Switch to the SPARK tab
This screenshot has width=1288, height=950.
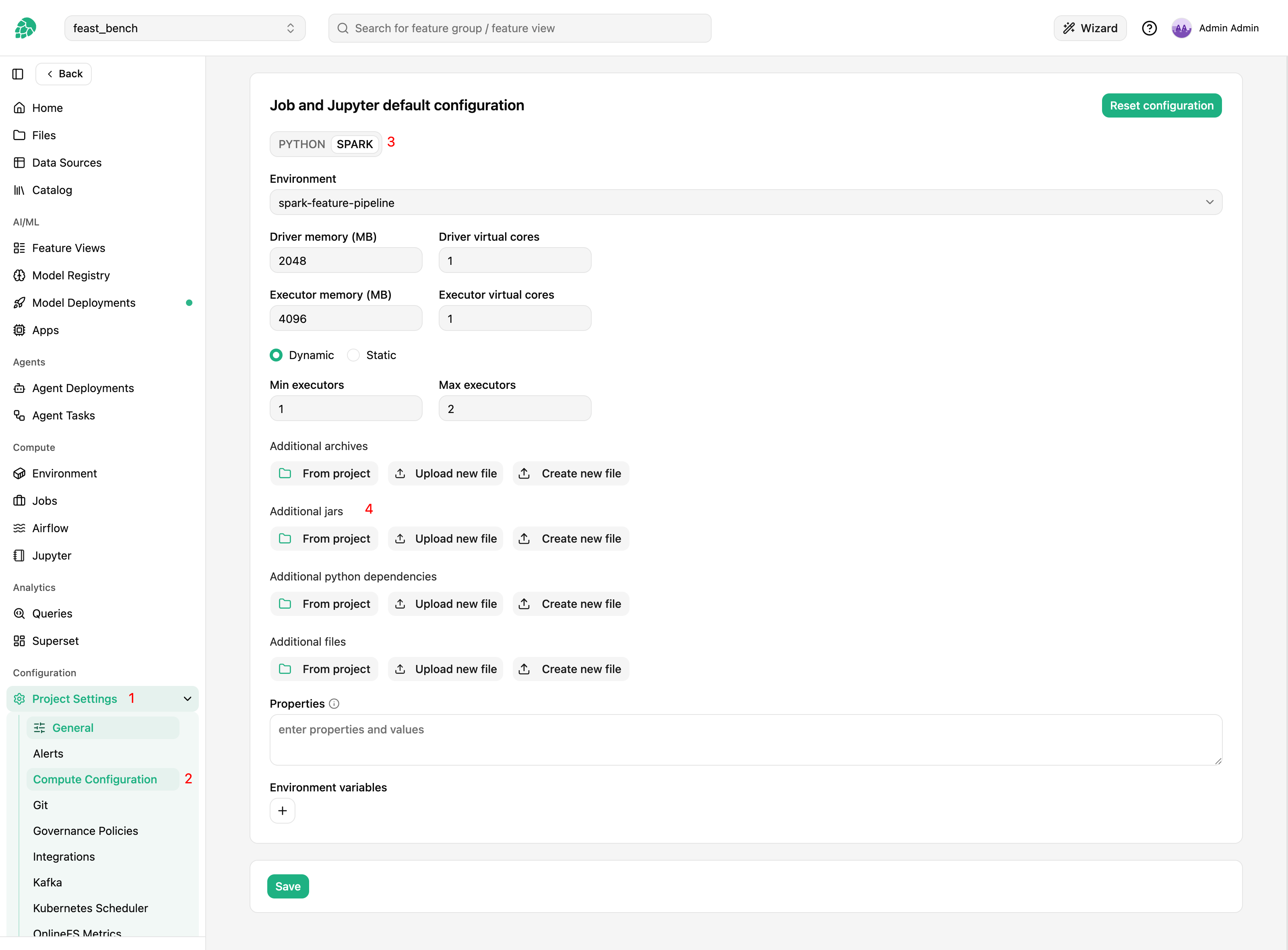point(355,144)
